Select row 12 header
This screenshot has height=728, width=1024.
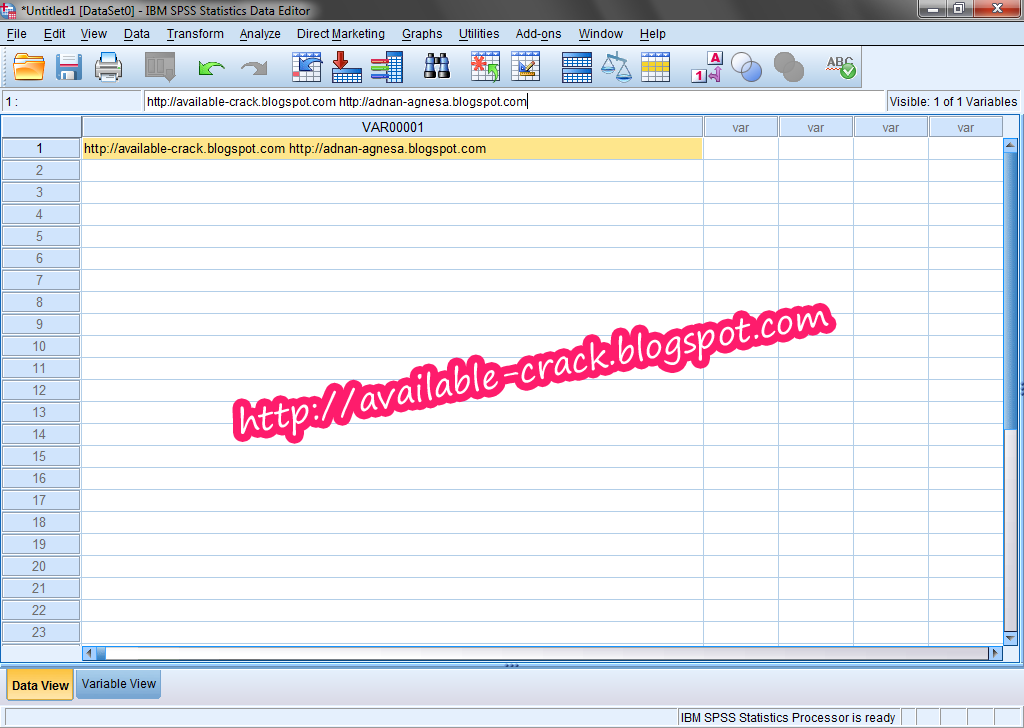pos(40,390)
